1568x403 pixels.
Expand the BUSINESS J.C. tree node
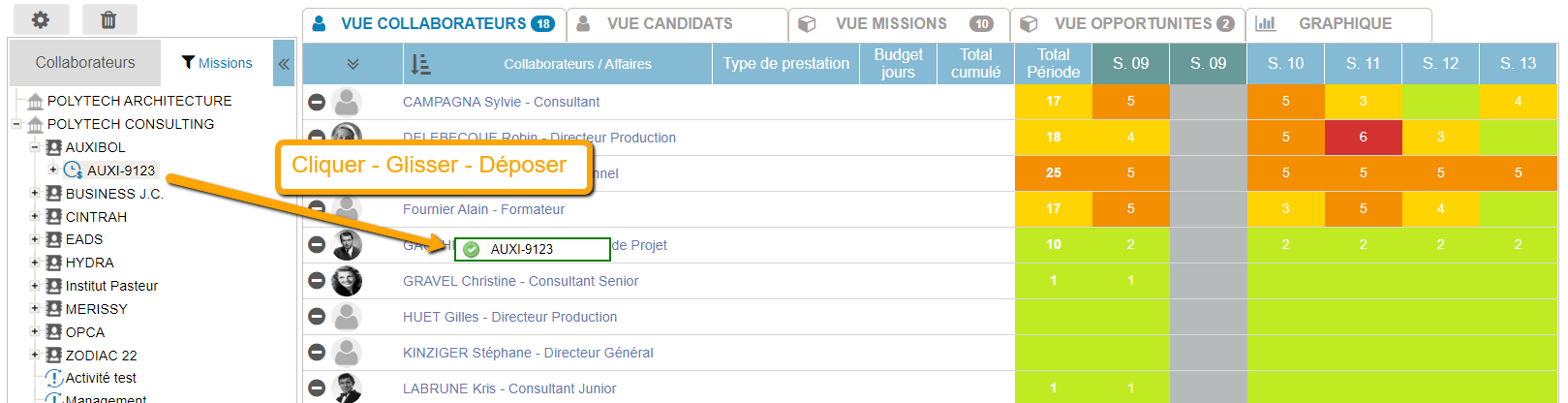pos(35,193)
